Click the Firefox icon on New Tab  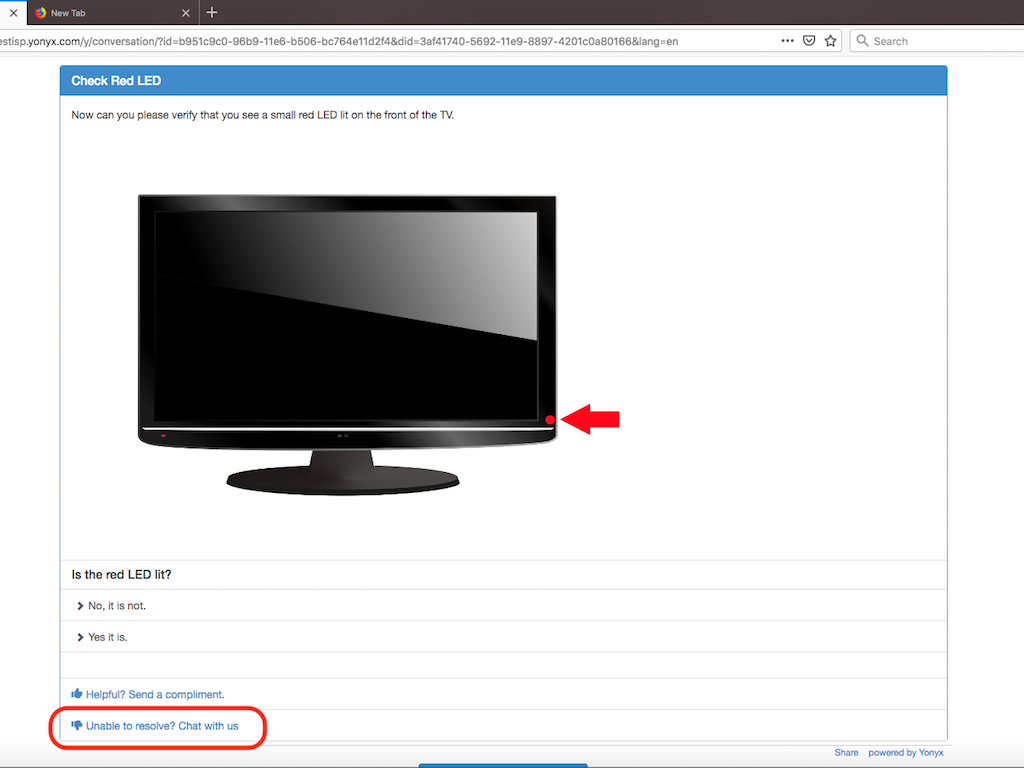[x=40, y=12]
